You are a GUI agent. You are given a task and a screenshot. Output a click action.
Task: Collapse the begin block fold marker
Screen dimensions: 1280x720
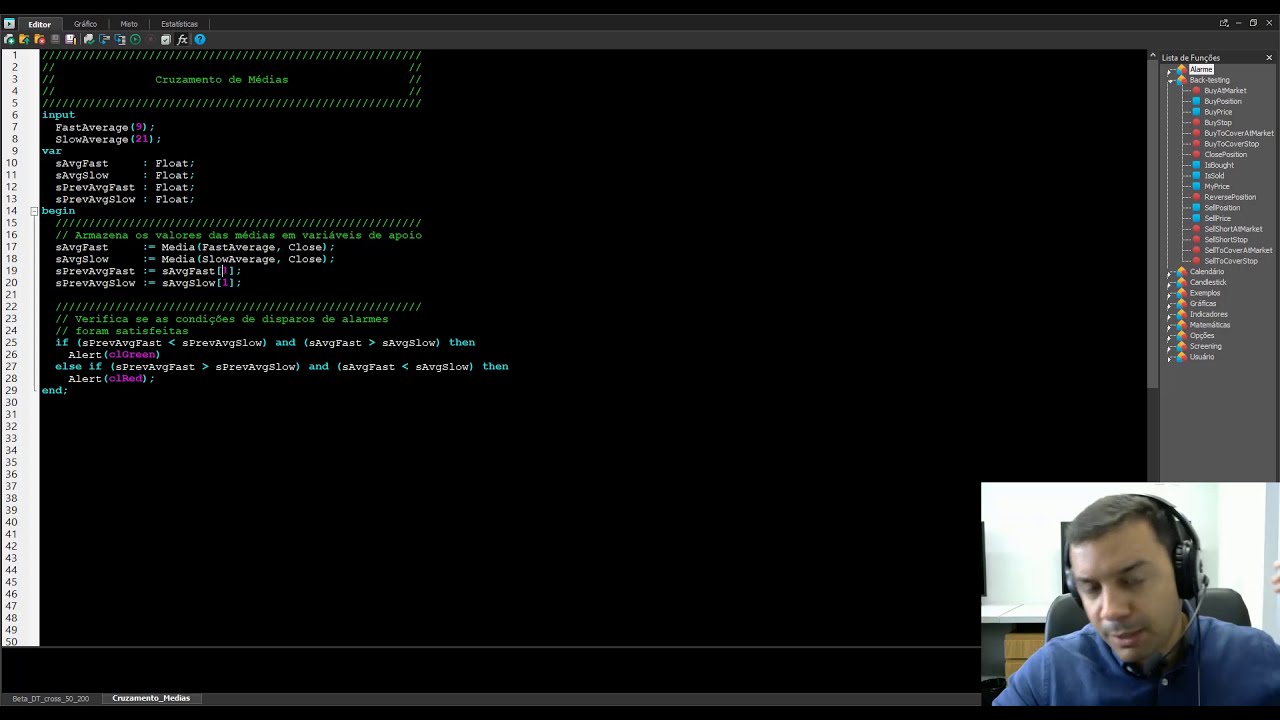point(34,211)
